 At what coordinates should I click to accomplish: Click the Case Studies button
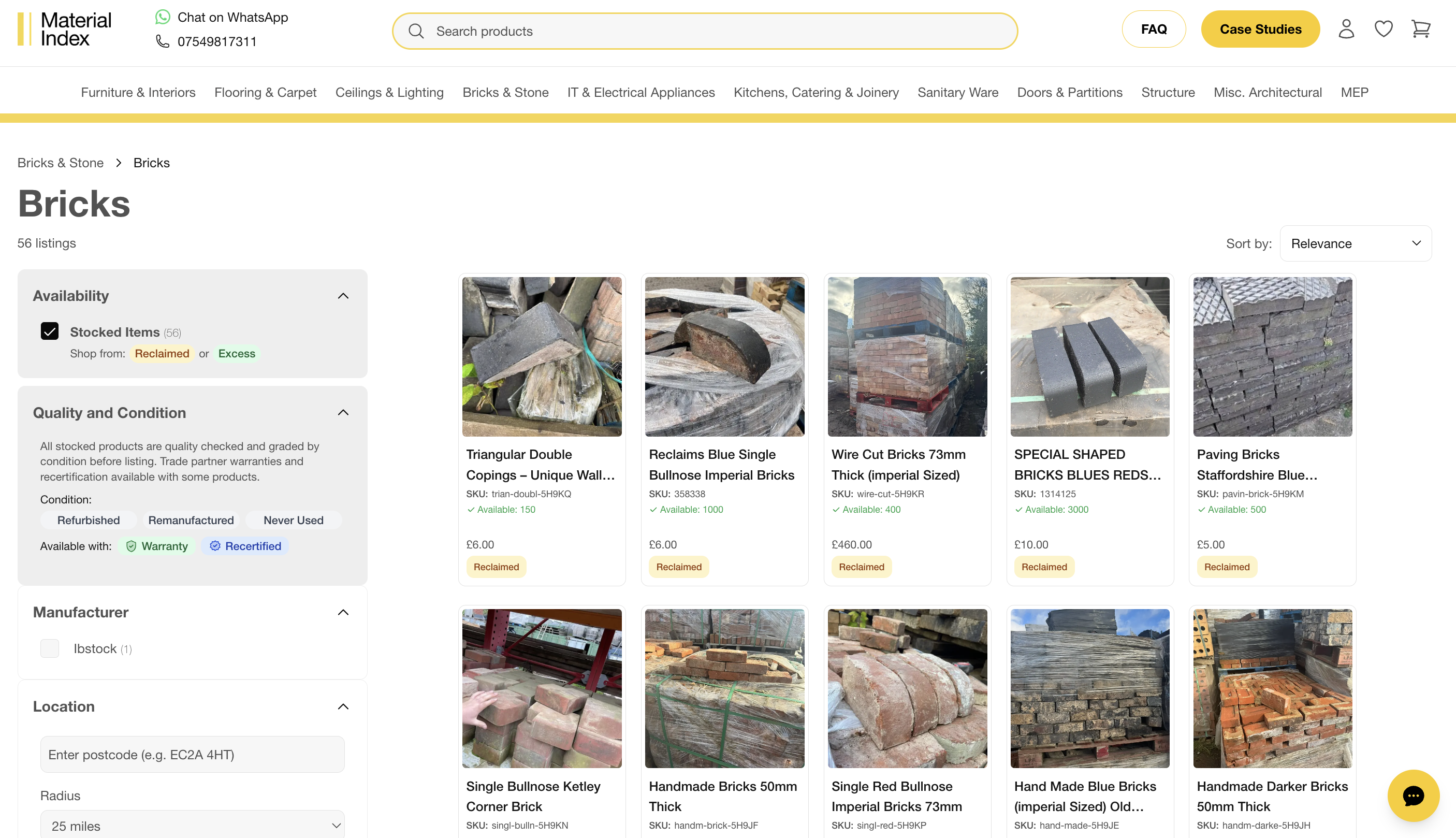[x=1260, y=29]
